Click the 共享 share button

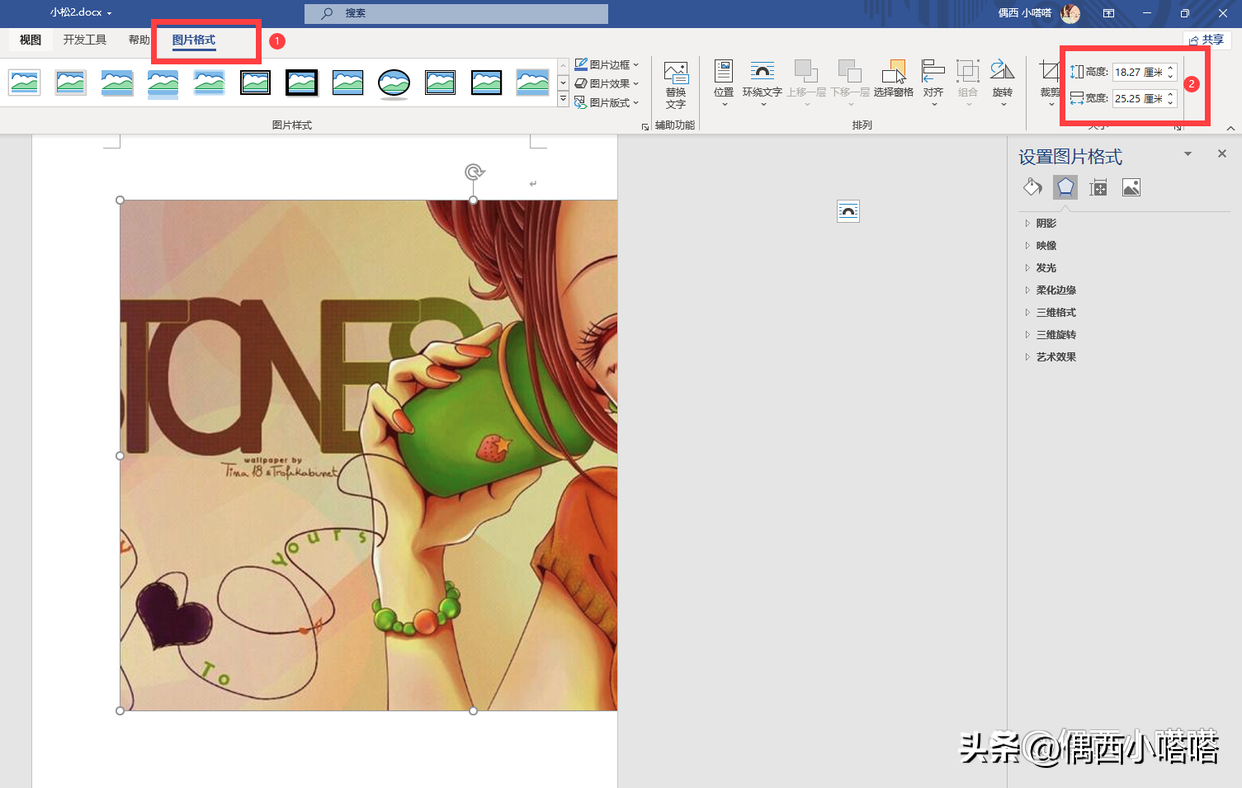(x=1206, y=40)
